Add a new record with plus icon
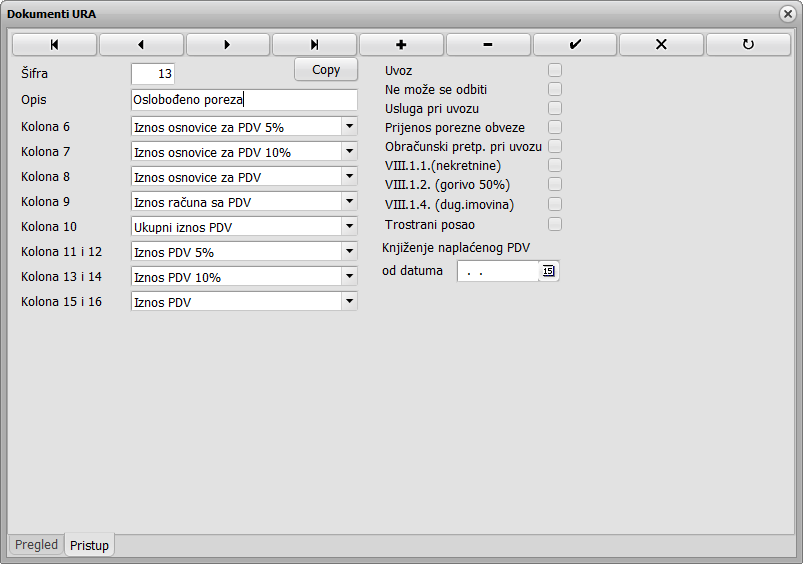803x564 pixels. point(402,45)
